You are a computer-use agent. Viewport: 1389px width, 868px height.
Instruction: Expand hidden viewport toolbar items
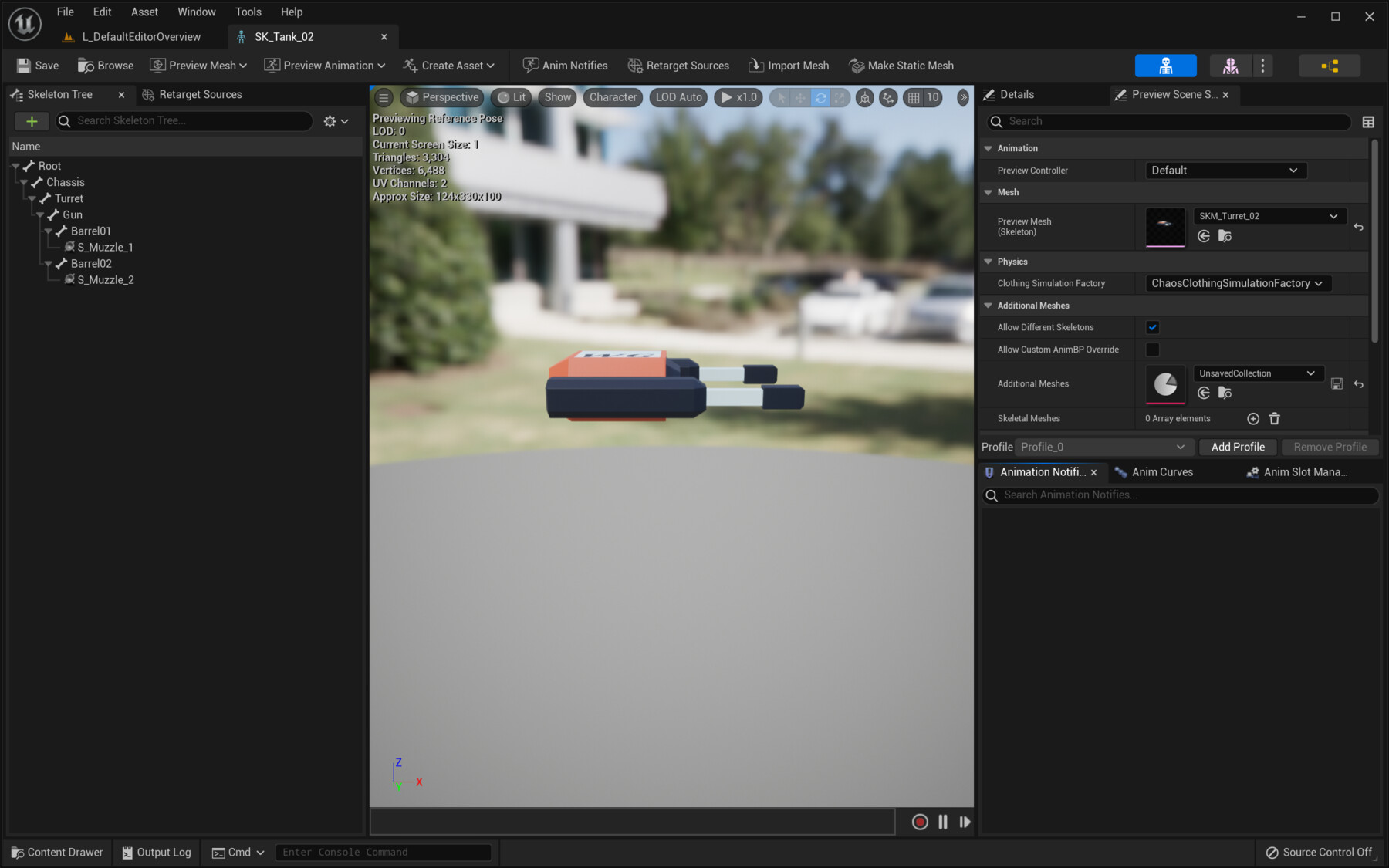coord(963,98)
